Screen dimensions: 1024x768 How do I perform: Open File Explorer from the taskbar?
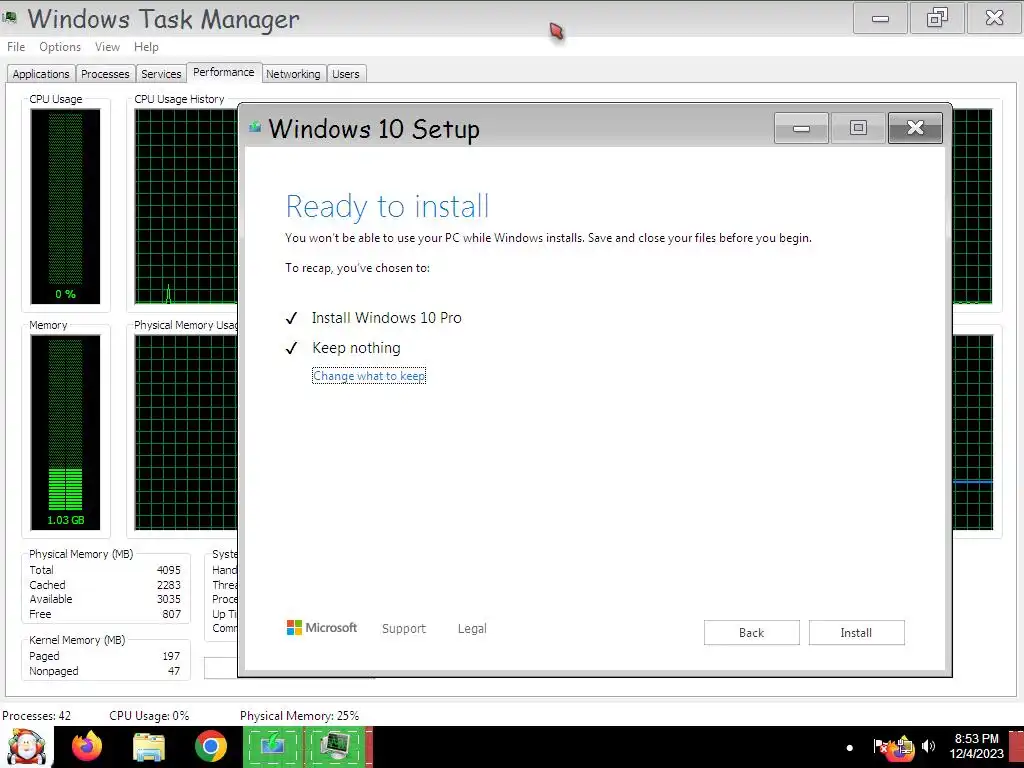click(149, 747)
